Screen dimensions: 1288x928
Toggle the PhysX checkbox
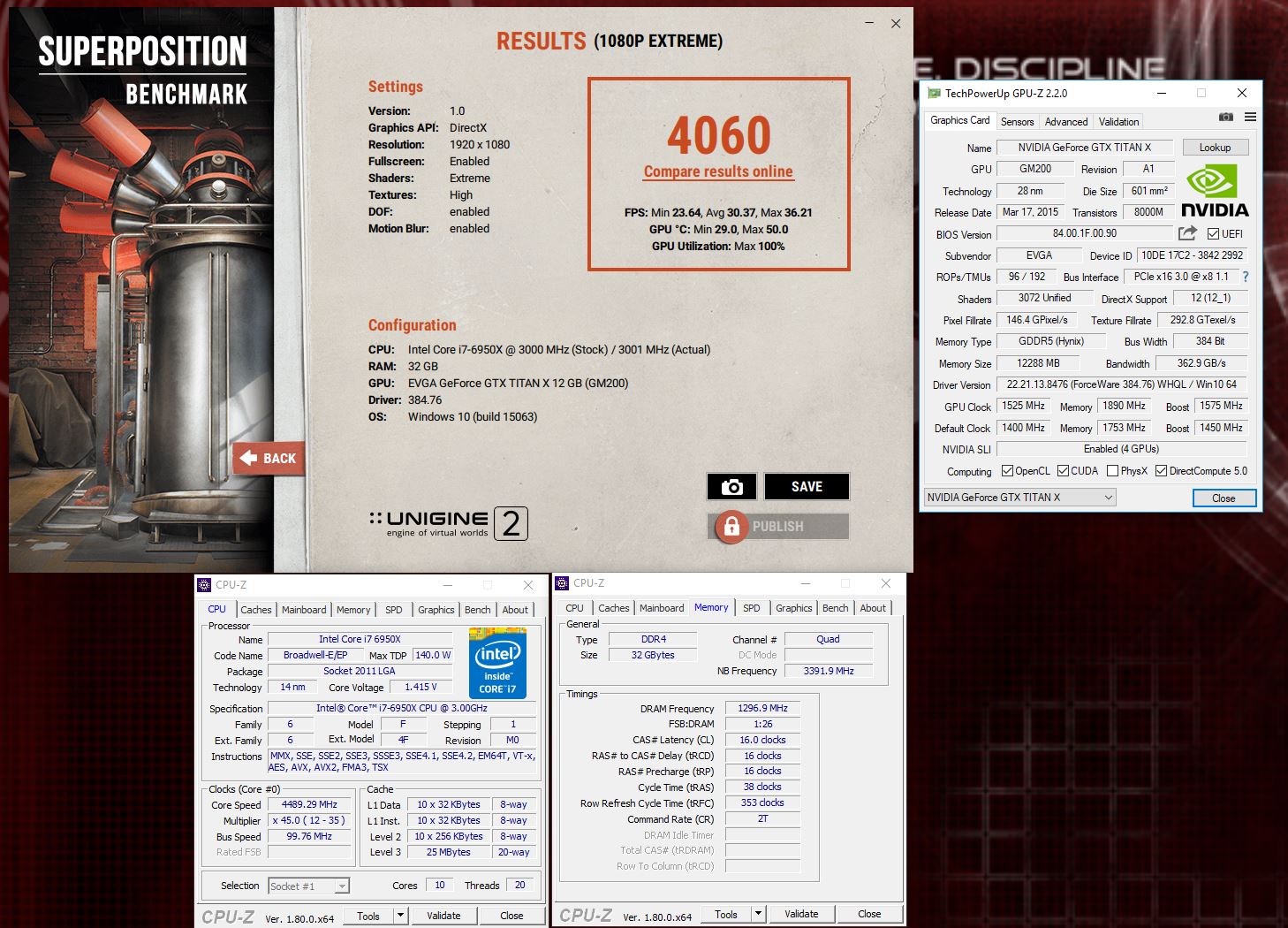[x=1112, y=471]
